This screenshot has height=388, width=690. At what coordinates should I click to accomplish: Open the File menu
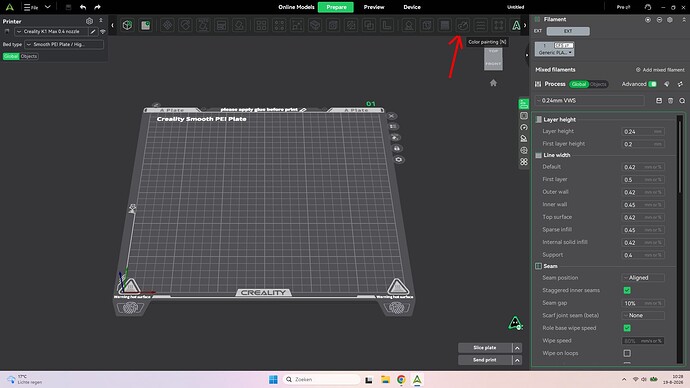click(31, 7)
